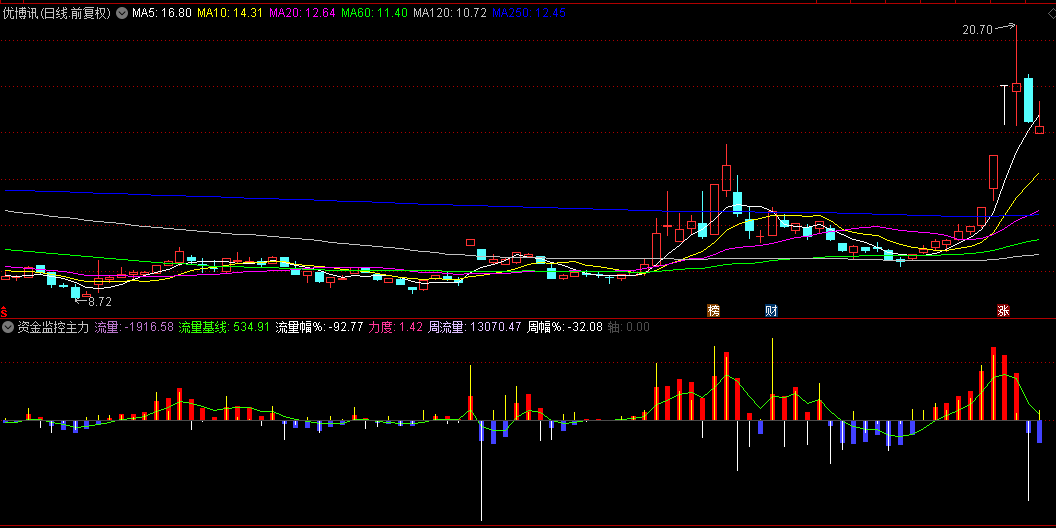Select the MA5: 16.80 label
The width and height of the screenshot is (1056, 528).
click(162, 13)
